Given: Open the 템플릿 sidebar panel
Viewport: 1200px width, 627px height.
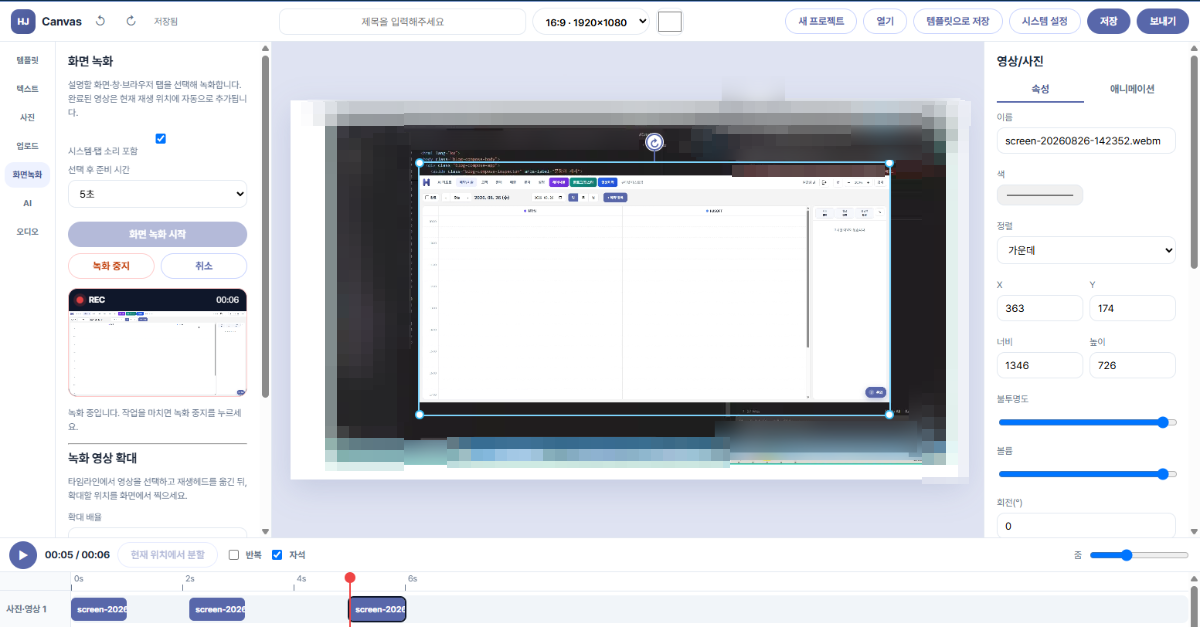Looking at the screenshot, I should point(27,60).
